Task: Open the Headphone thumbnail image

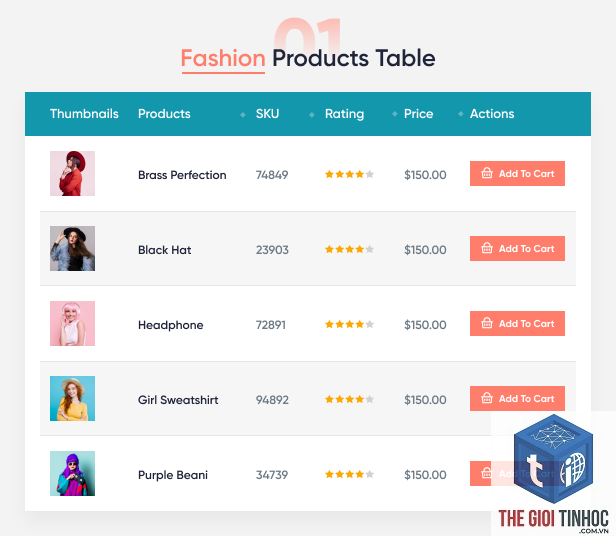Action: tap(72, 323)
